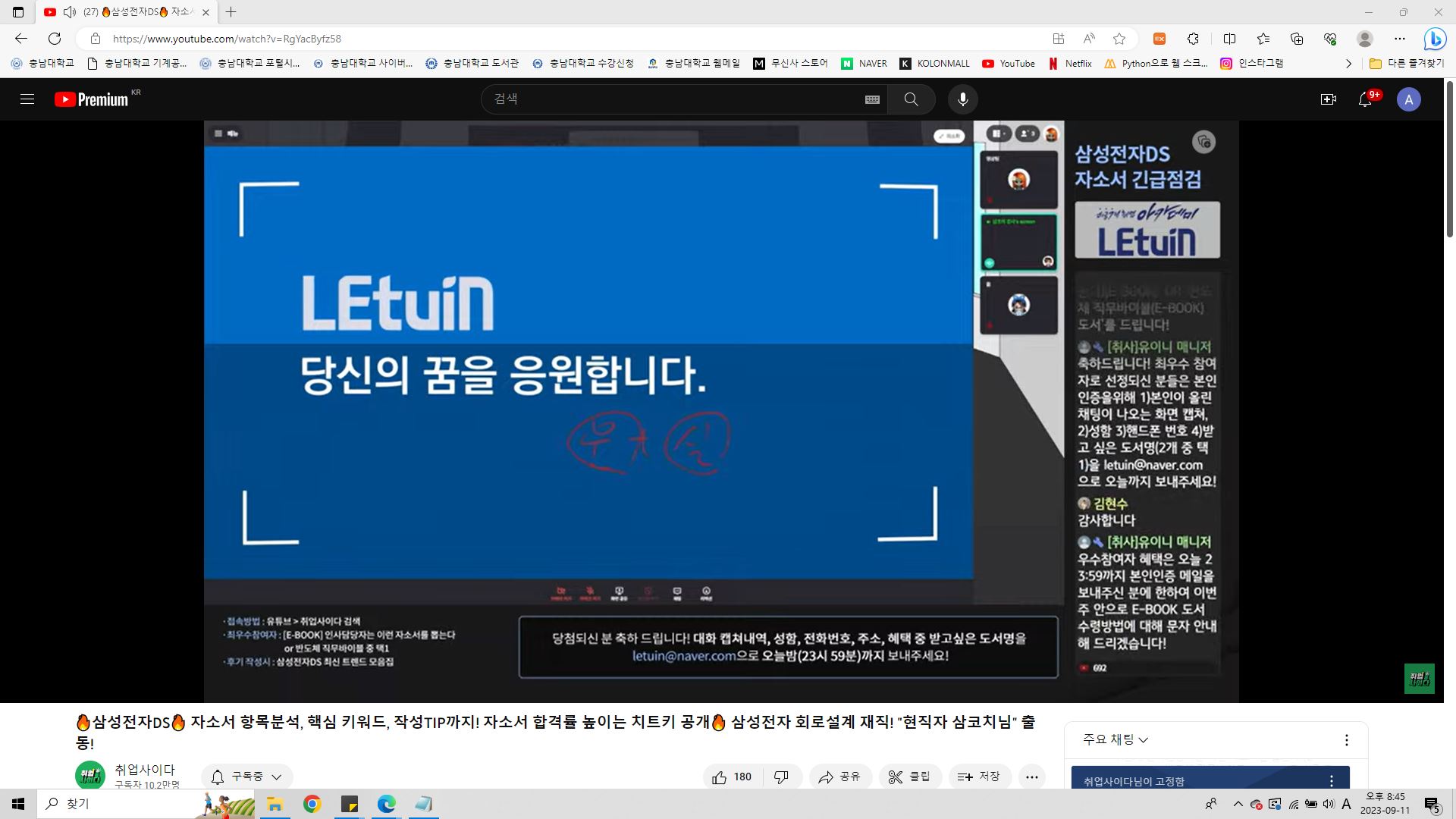Open the 취업사이다 channel avatar
Image resolution: width=1456 pixels, height=819 pixels.
(x=90, y=776)
